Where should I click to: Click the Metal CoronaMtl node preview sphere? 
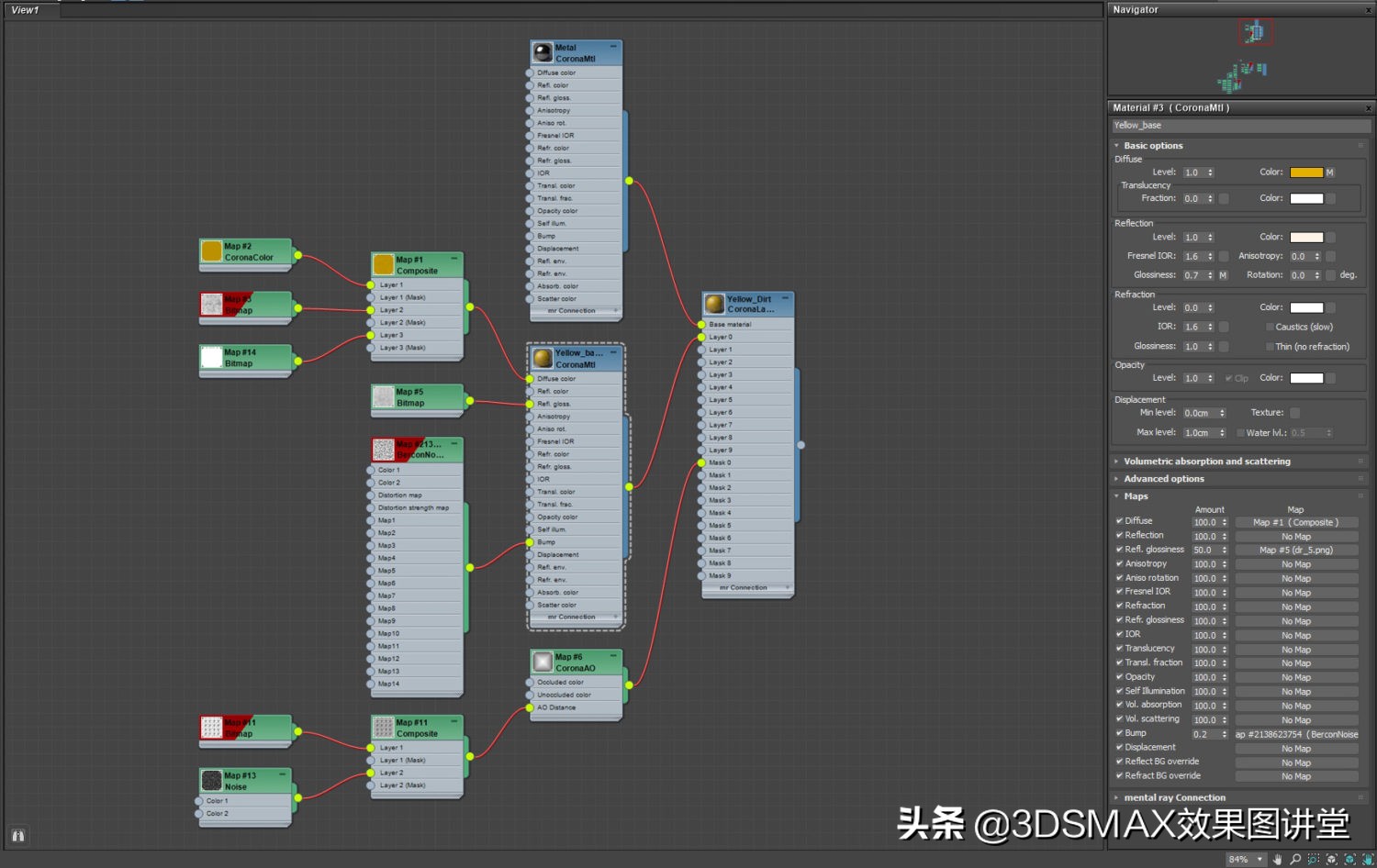coord(543,53)
